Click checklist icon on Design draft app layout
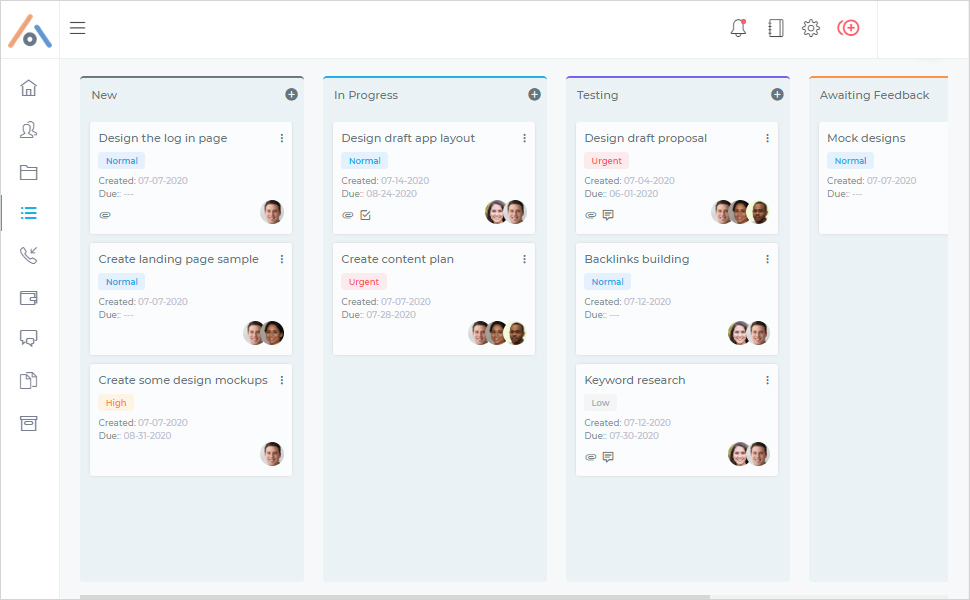Screen dimensions: 970x600 tap(365, 215)
